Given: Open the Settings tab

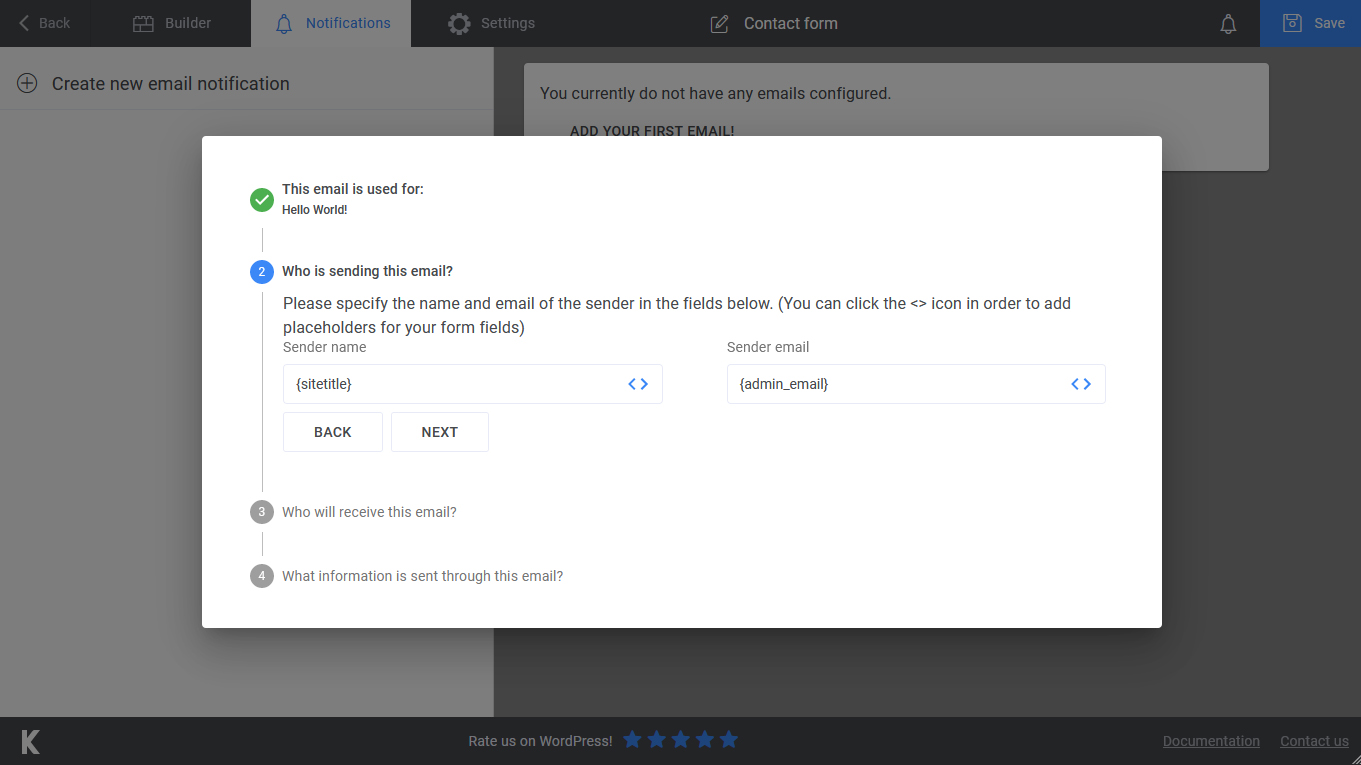Looking at the screenshot, I should (491, 23).
